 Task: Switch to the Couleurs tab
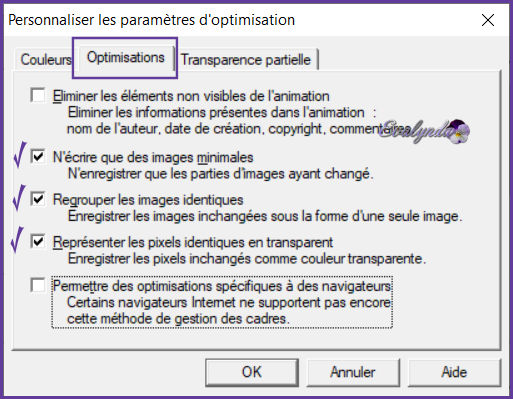point(46,60)
